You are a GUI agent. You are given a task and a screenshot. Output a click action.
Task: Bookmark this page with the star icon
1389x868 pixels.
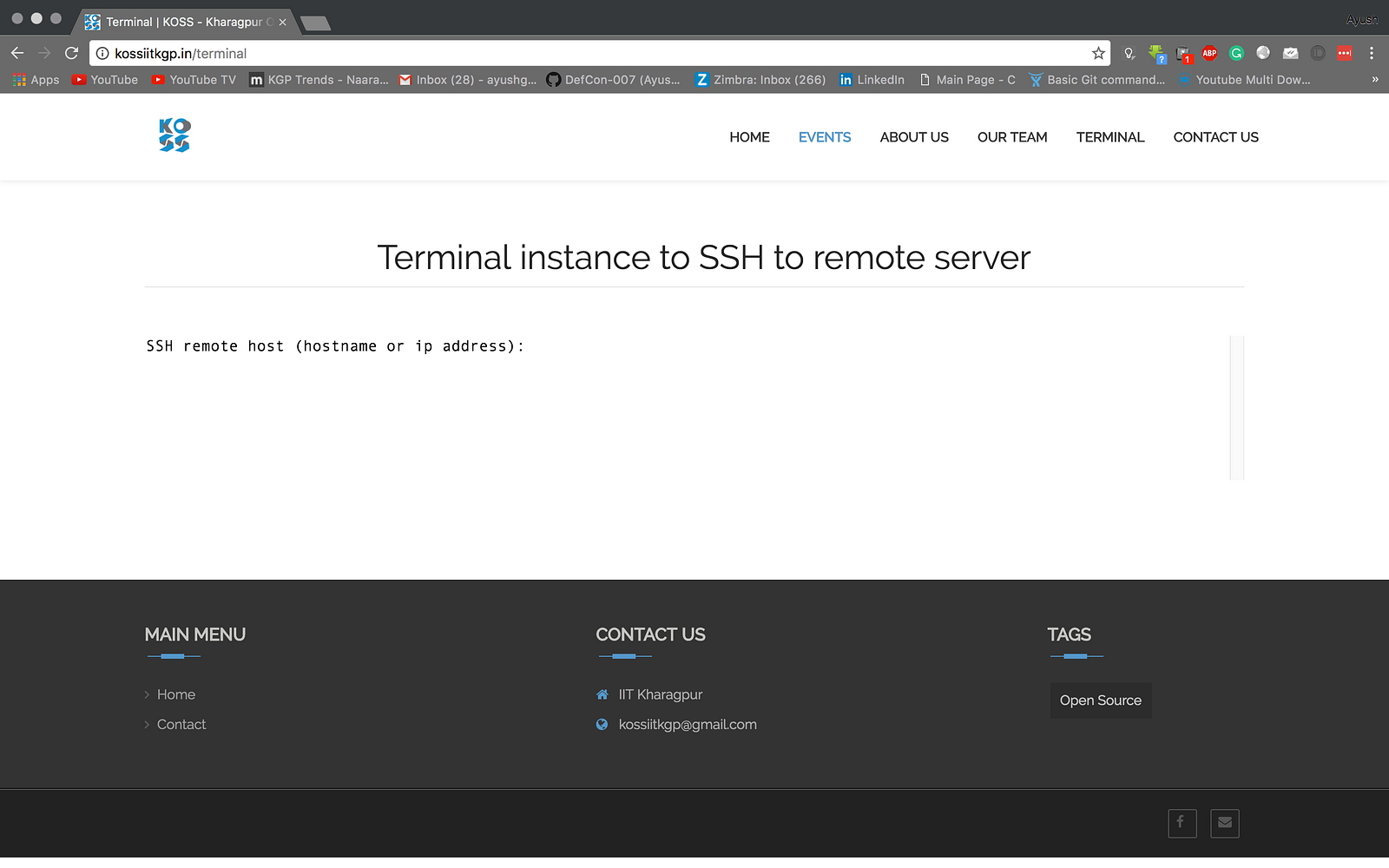click(x=1098, y=53)
